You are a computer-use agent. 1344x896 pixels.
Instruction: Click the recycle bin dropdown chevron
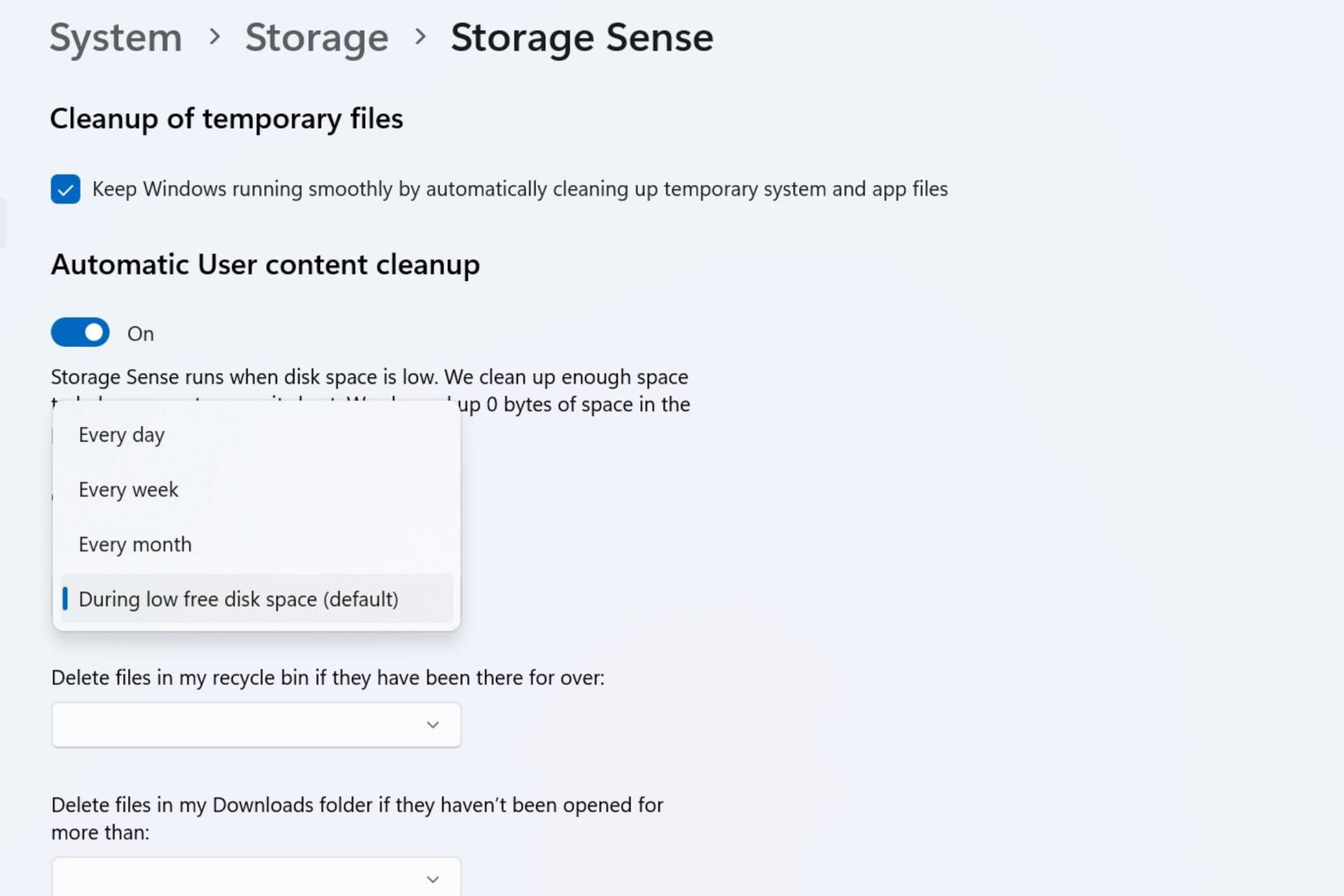[433, 724]
